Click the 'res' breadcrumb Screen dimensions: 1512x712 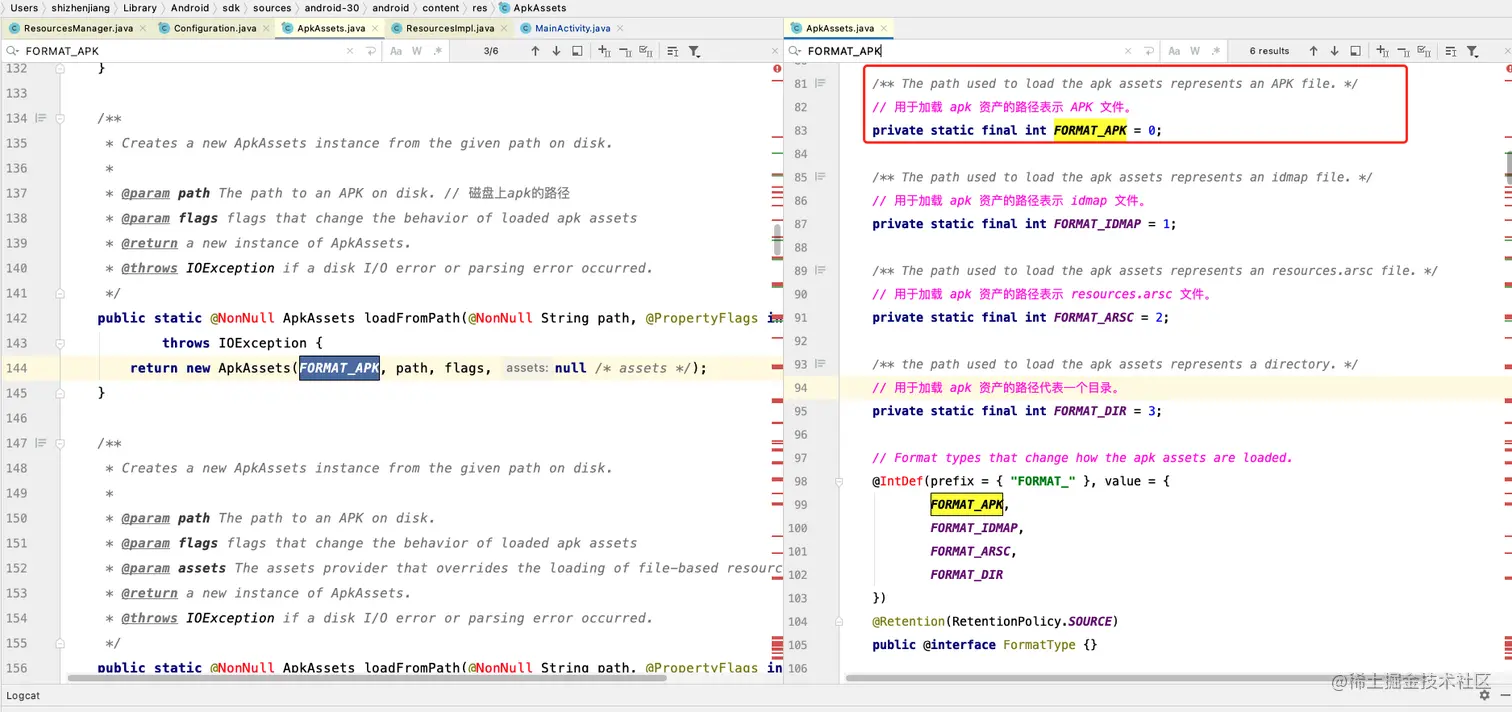[480, 7]
